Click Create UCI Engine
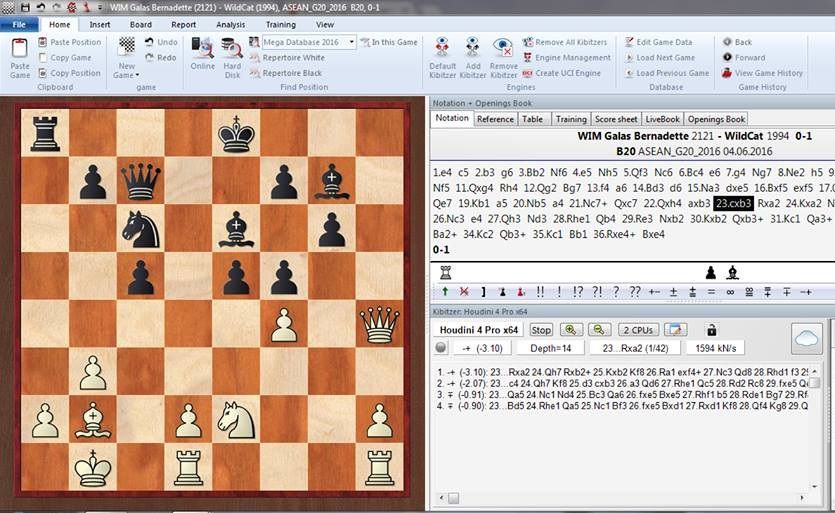 562,73
